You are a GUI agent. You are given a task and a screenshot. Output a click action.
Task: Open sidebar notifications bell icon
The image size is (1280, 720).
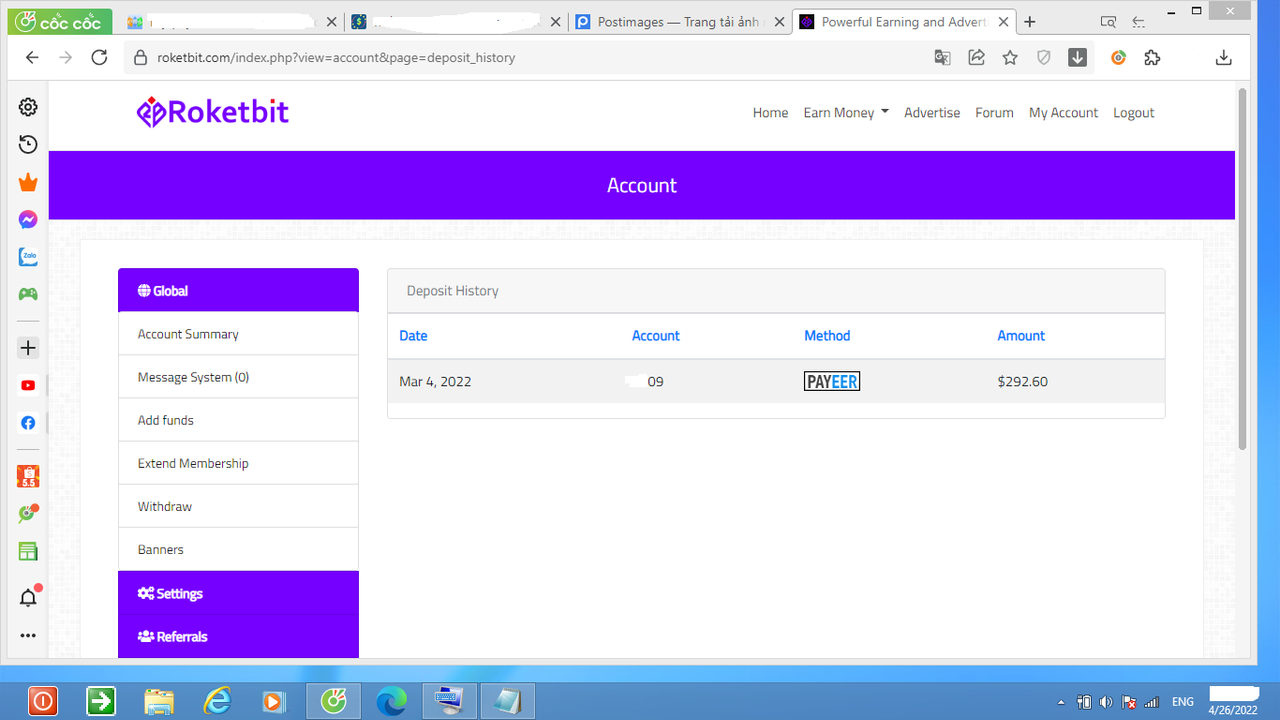point(28,598)
